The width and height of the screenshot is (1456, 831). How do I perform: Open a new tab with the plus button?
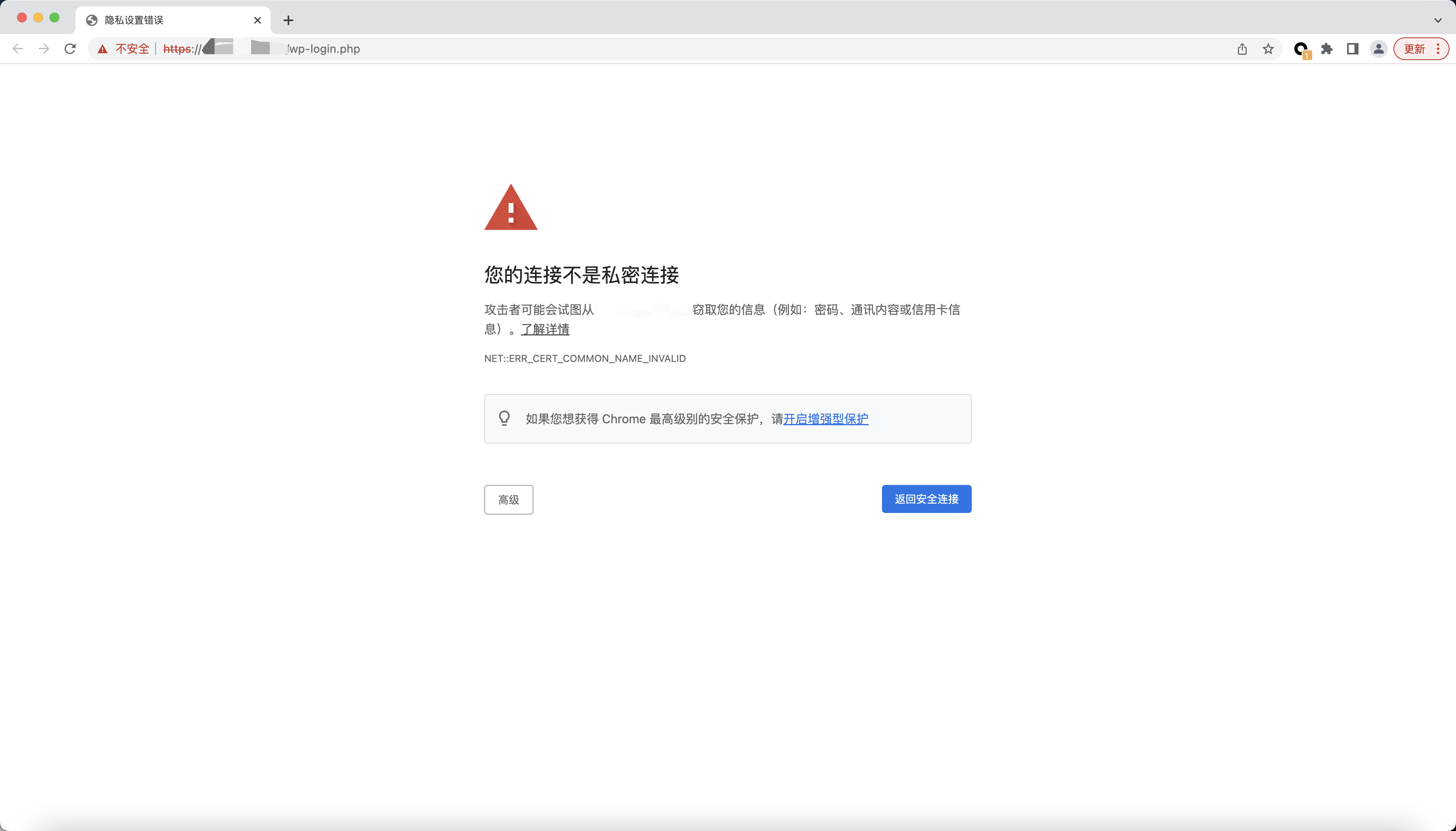pyautogui.click(x=289, y=20)
